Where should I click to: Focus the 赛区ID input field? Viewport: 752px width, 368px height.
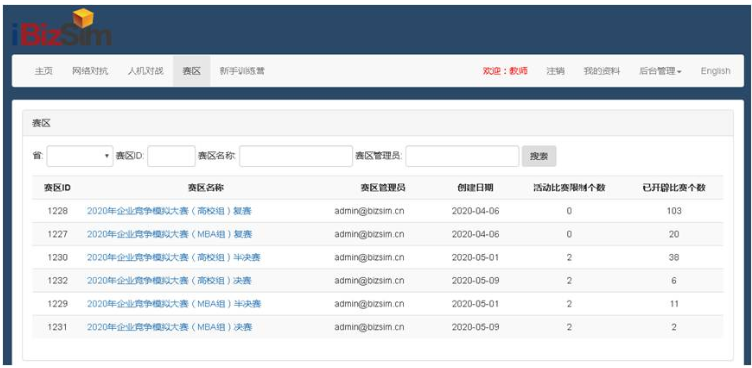pos(171,156)
